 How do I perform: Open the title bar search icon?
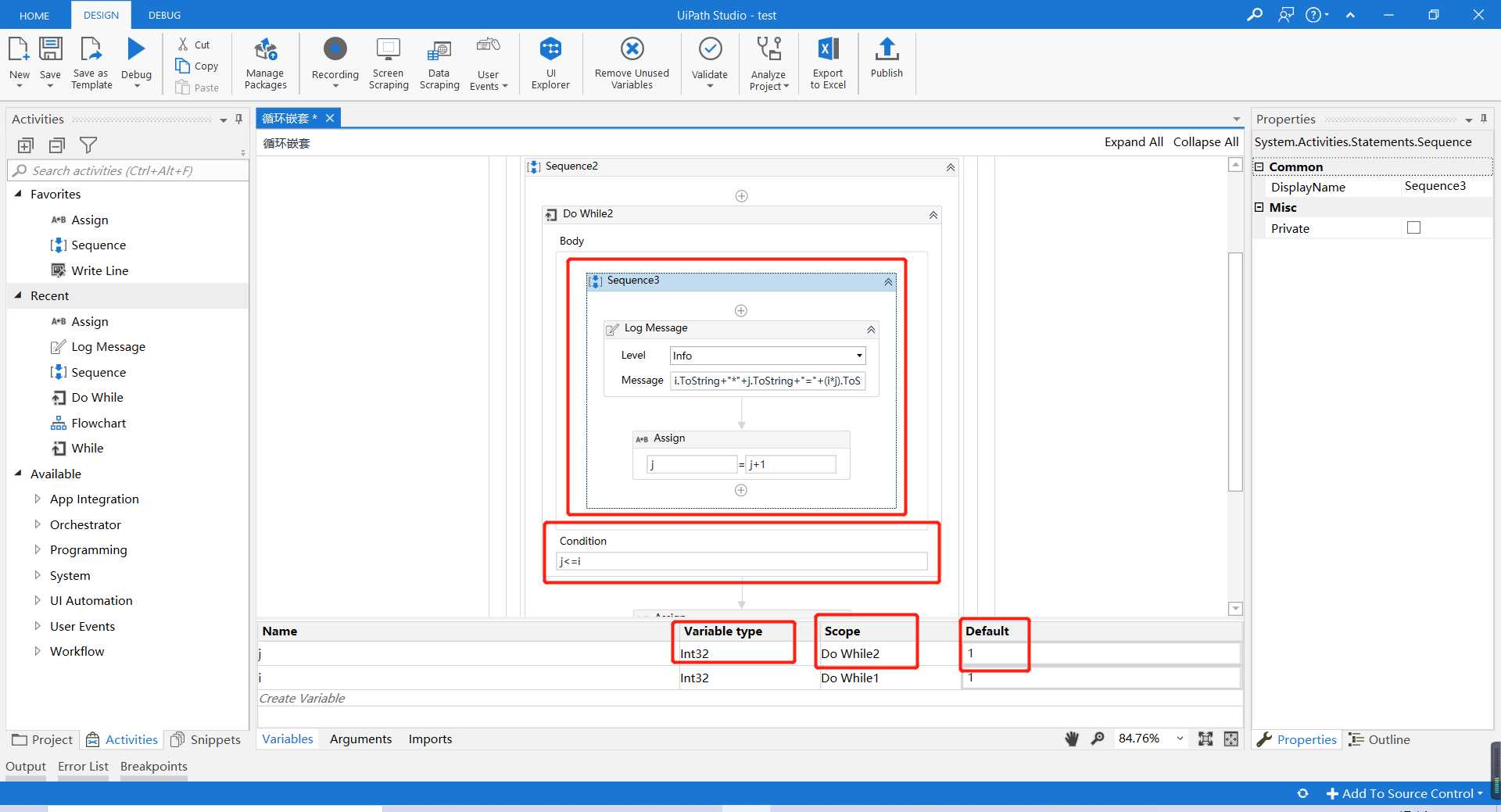(x=1254, y=15)
